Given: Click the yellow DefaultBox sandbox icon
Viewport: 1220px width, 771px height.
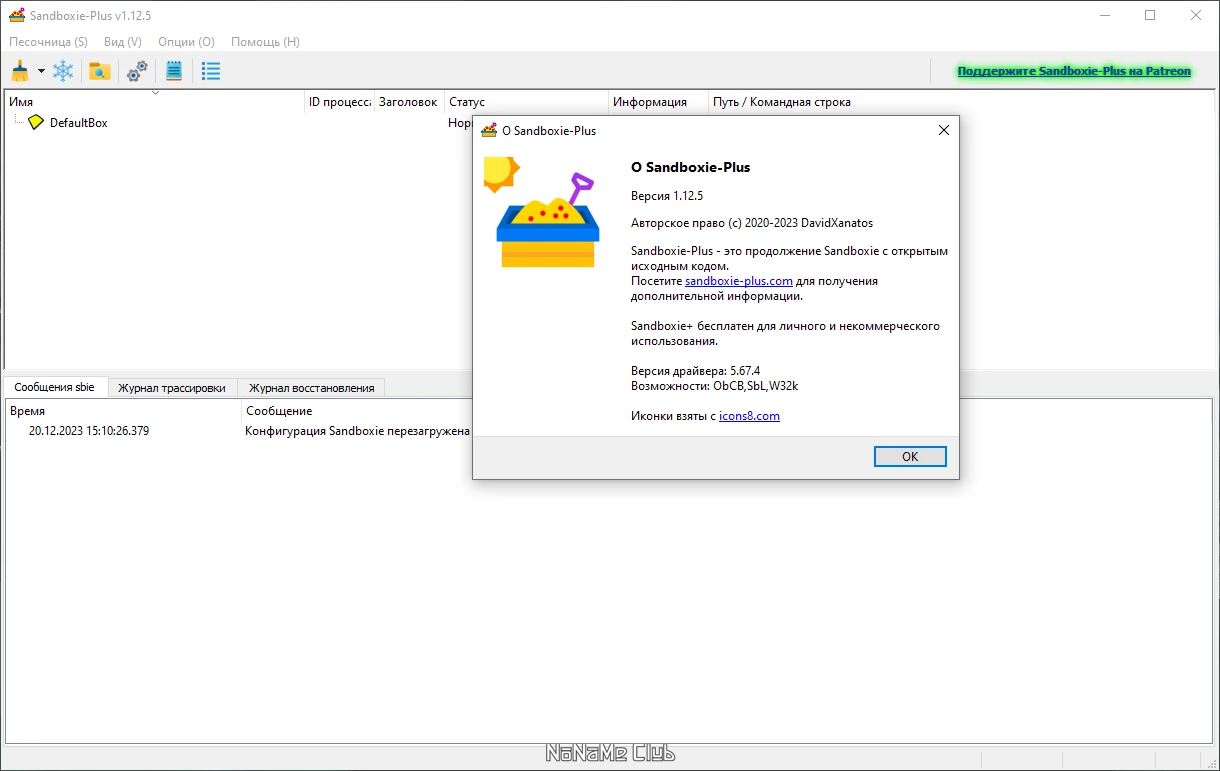Looking at the screenshot, I should [x=36, y=122].
